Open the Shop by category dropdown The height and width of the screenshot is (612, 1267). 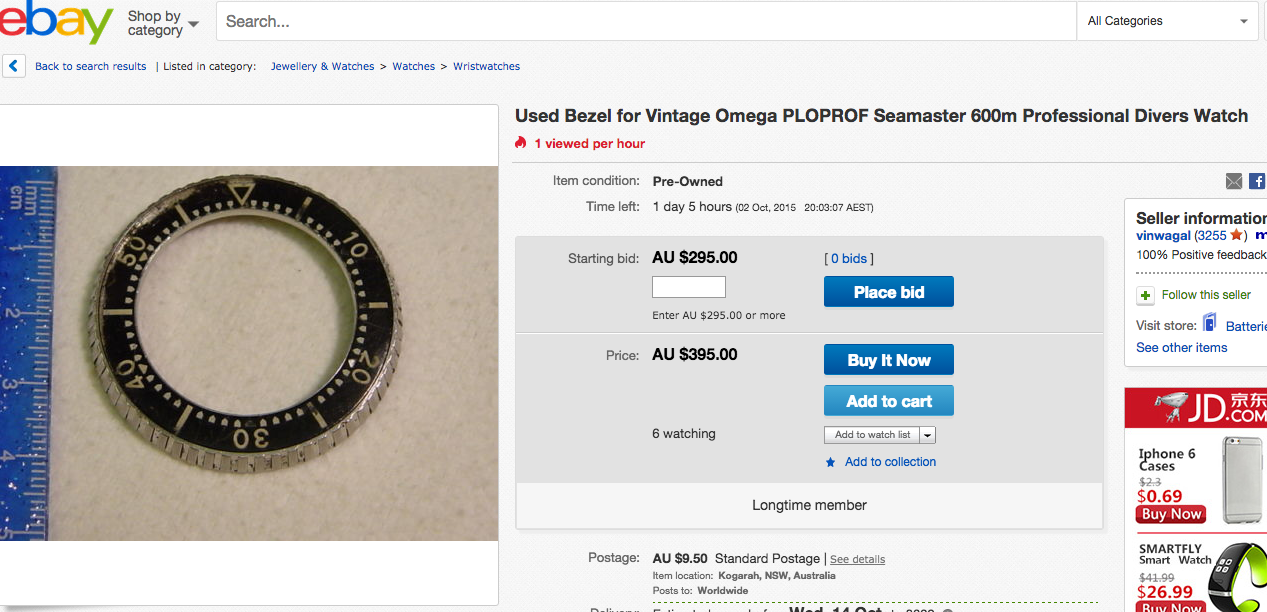[x=163, y=23]
